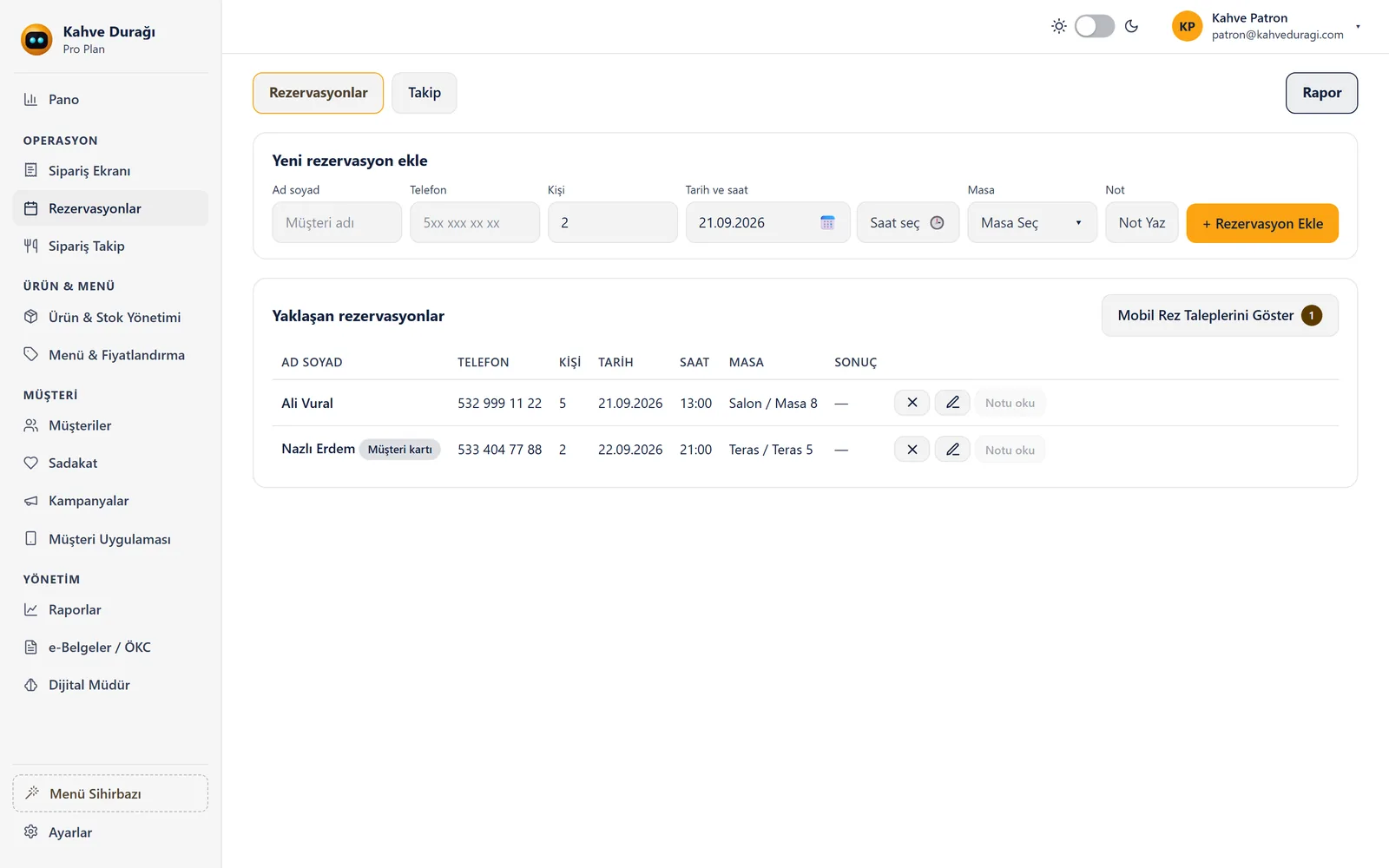Edit Ali Vural reservation with pencil icon

point(952,403)
